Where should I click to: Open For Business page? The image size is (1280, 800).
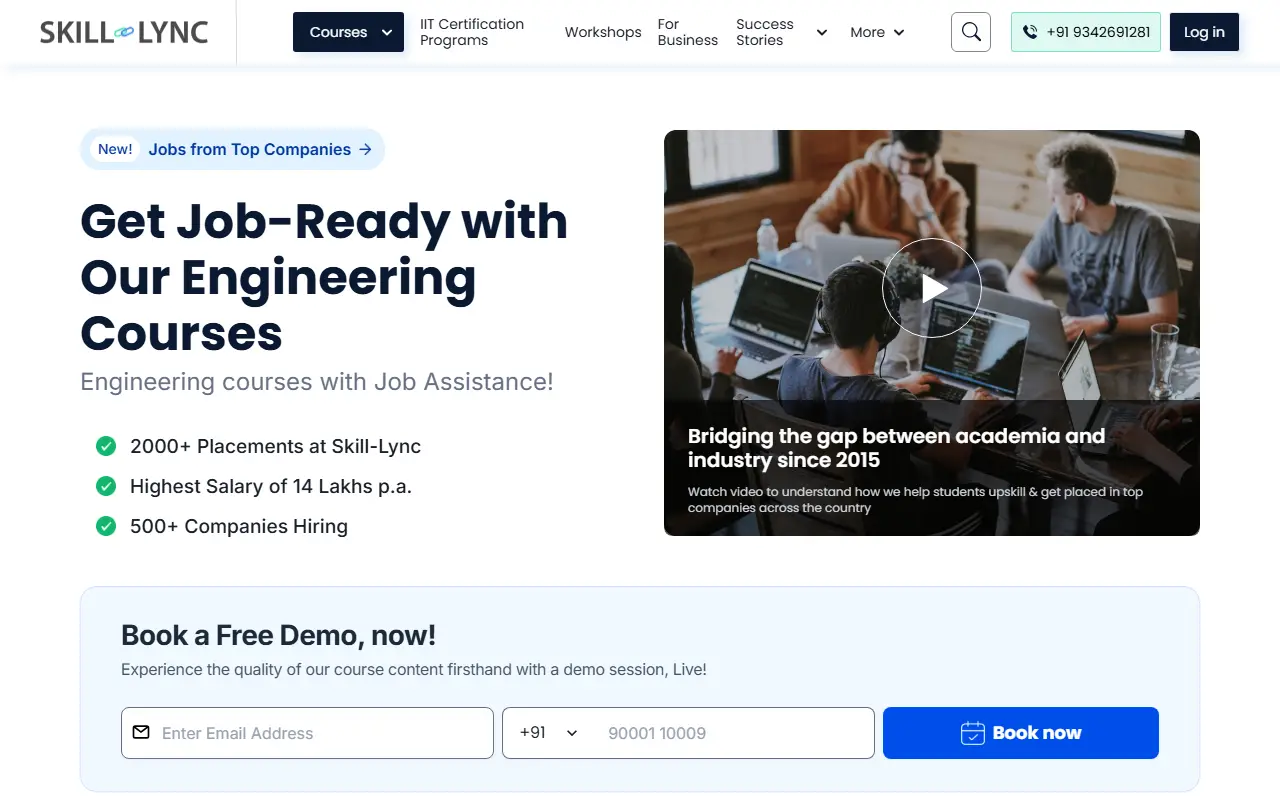[x=688, y=32]
